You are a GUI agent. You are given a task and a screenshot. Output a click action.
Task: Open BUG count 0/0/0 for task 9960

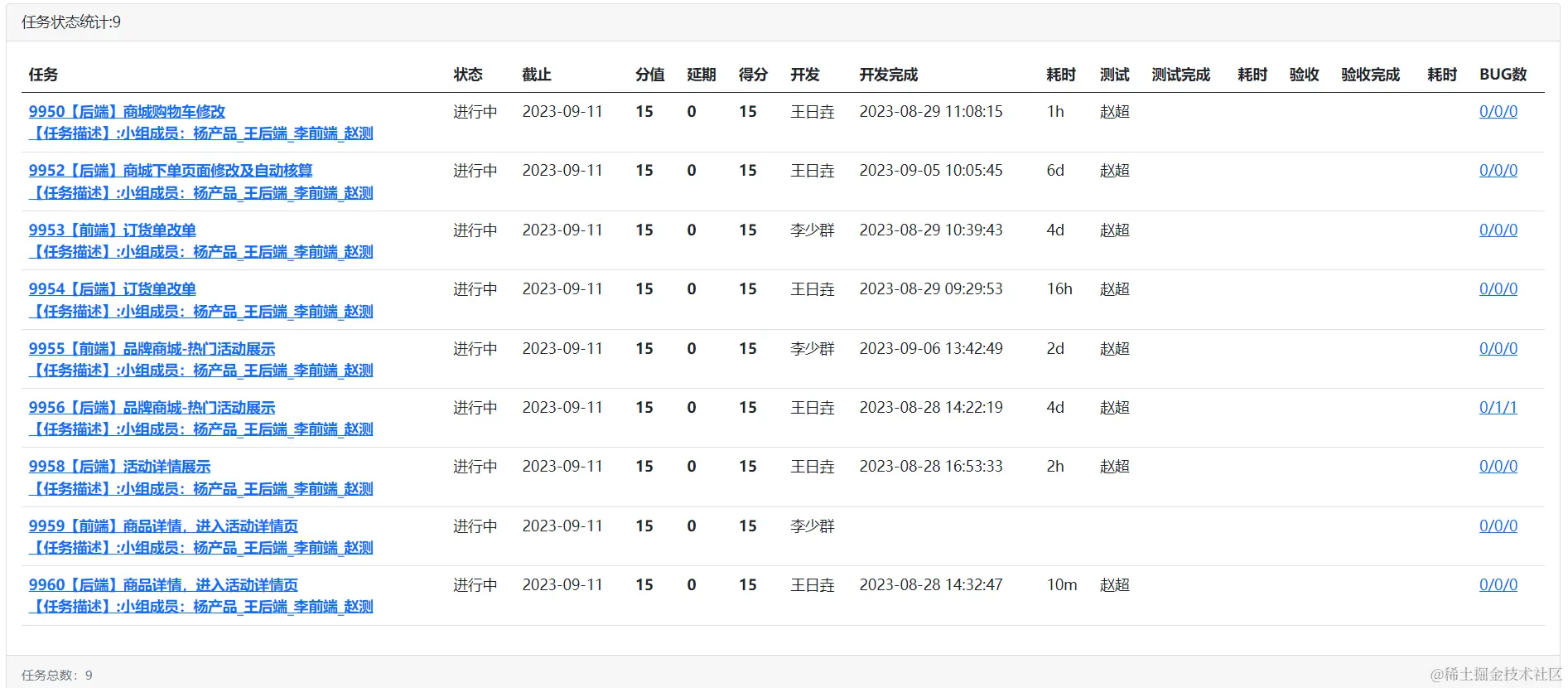tap(1498, 585)
